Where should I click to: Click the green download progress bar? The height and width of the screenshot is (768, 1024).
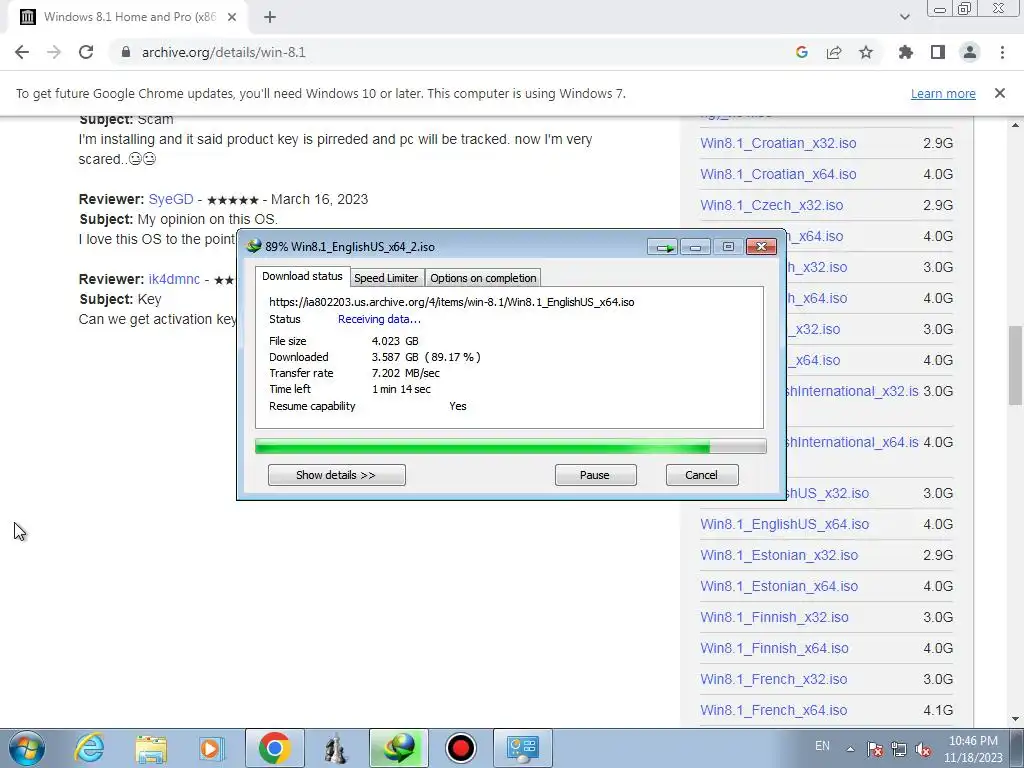pos(510,447)
